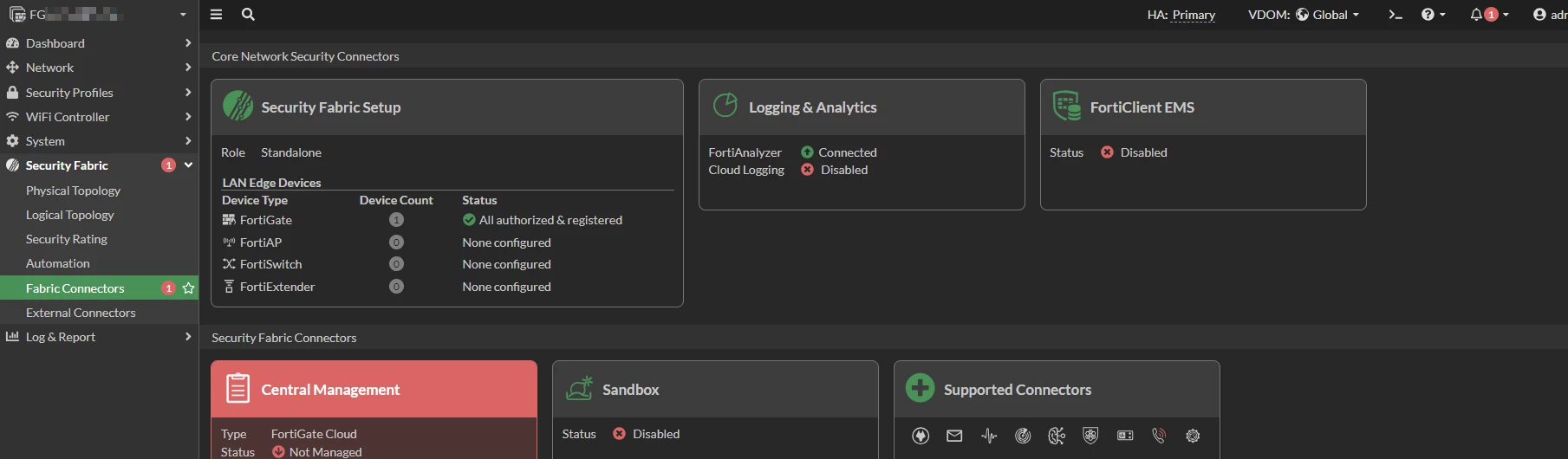This screenshot has height=459, width=1568.
Task: Open the help question mark dropdown
Action: [x=1434, y=15]
